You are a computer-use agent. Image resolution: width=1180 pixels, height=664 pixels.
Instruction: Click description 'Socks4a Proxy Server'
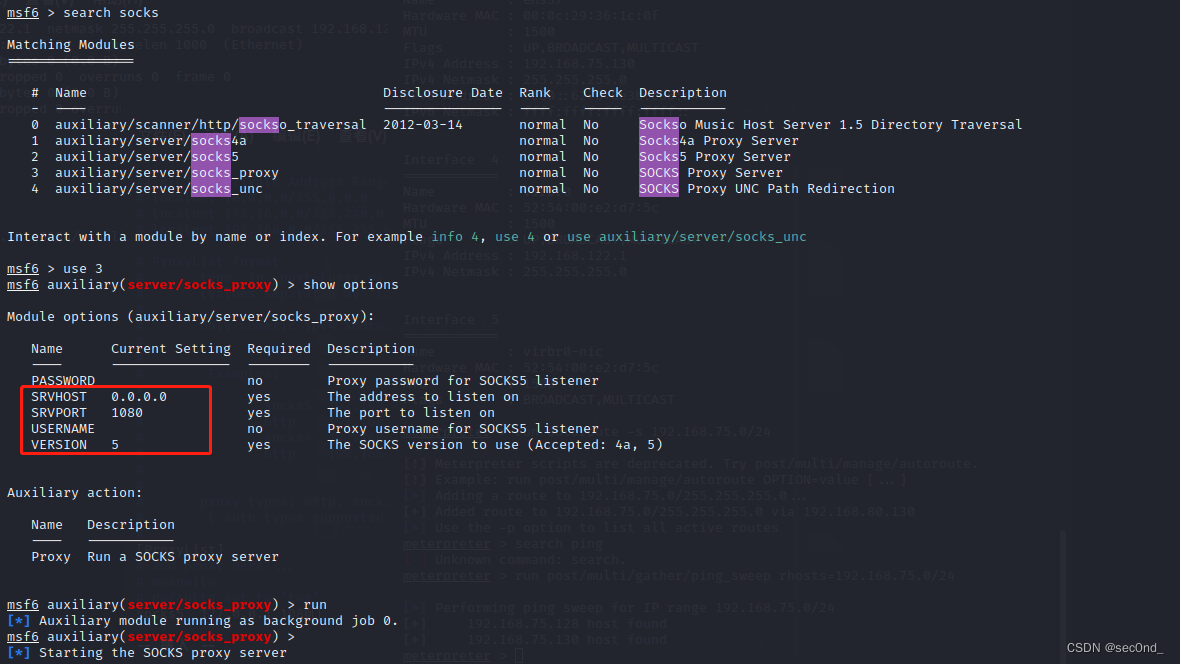(719, 141)
